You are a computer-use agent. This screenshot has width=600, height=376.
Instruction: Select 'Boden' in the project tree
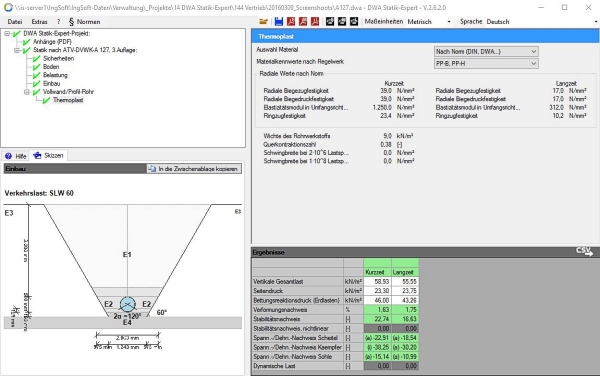51,67
